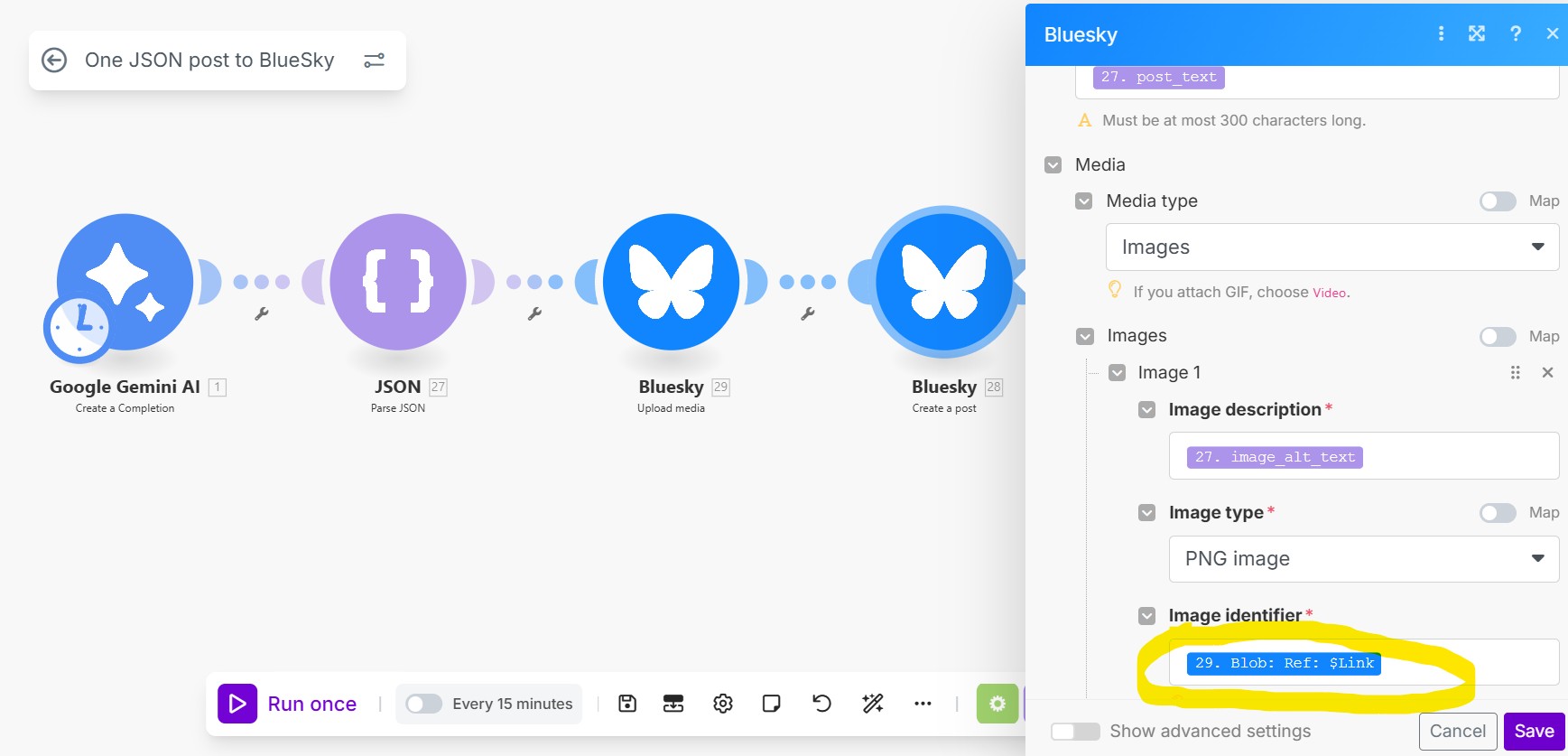Close the Bluesky settings panel
The height and width of the screenshot is (756, 1568).
(1553, 33)
